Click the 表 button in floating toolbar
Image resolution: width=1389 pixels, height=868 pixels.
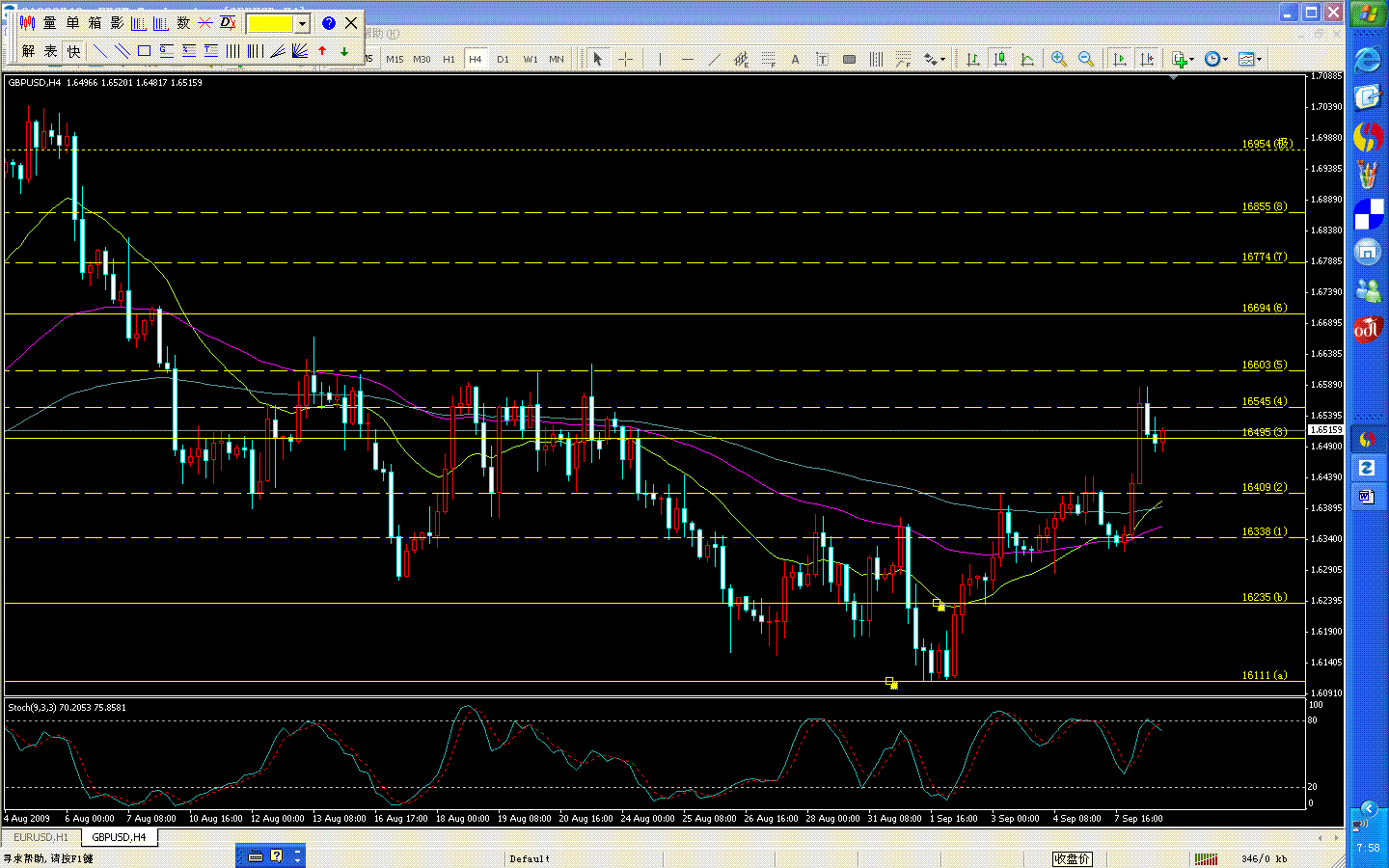click(x=50, y=51)
